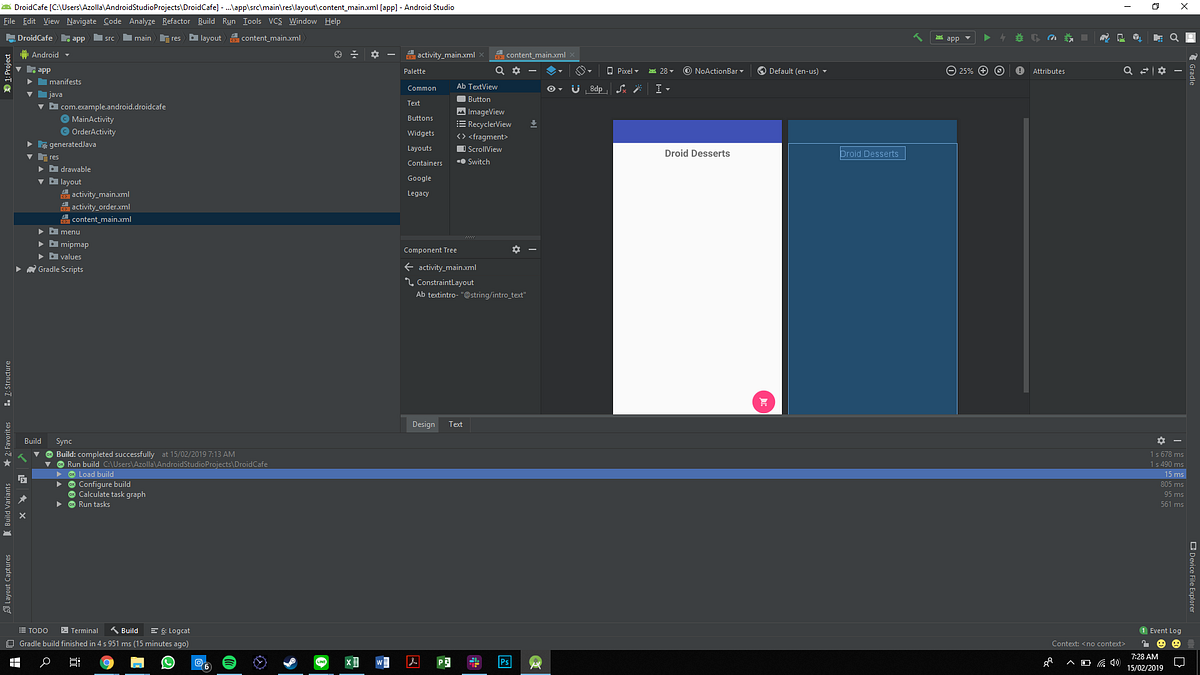Infer constraints with the magic wand icon

click(x=637, y=89)
